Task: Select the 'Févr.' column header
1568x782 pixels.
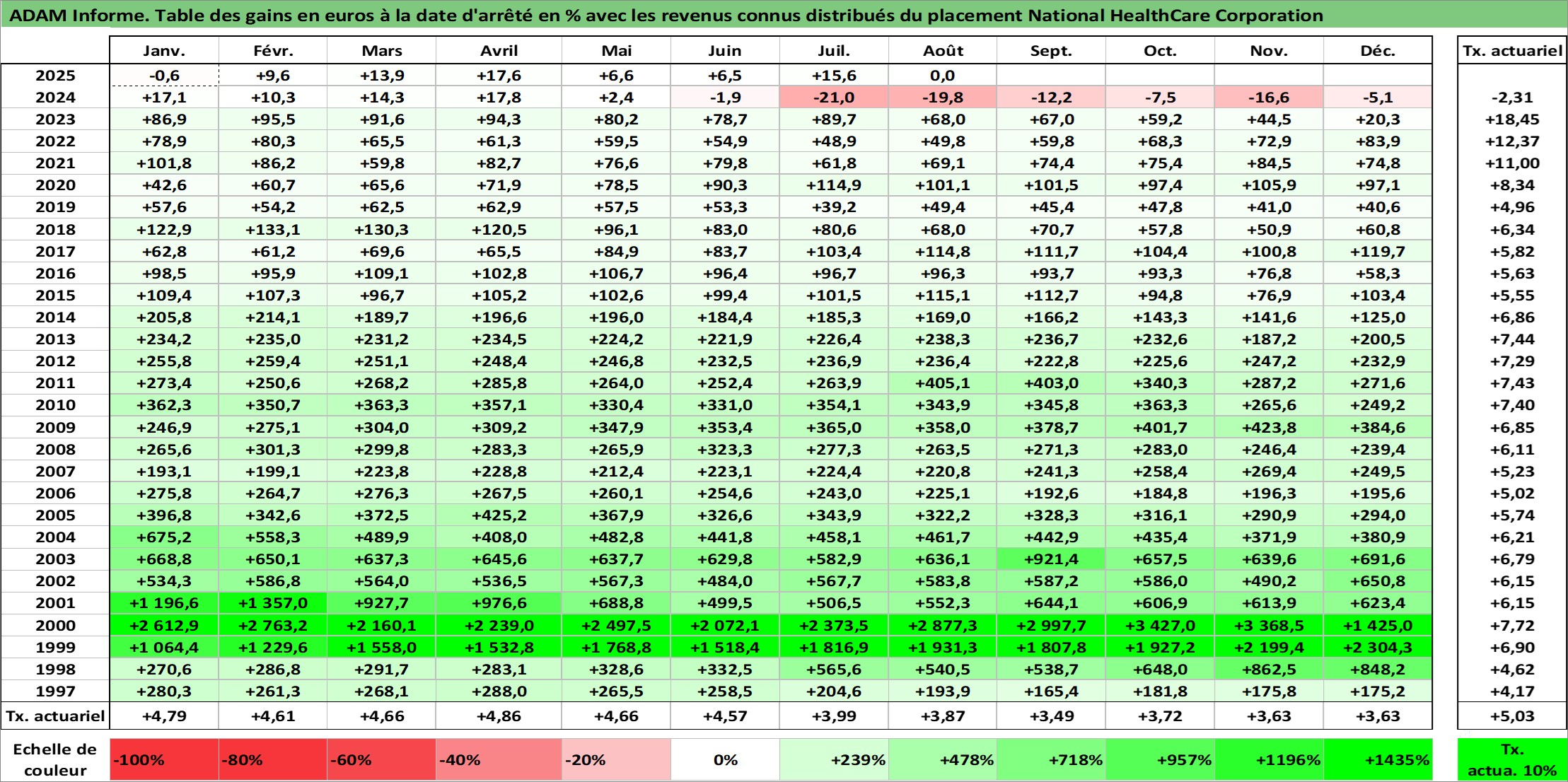Action: pos(273,51)
